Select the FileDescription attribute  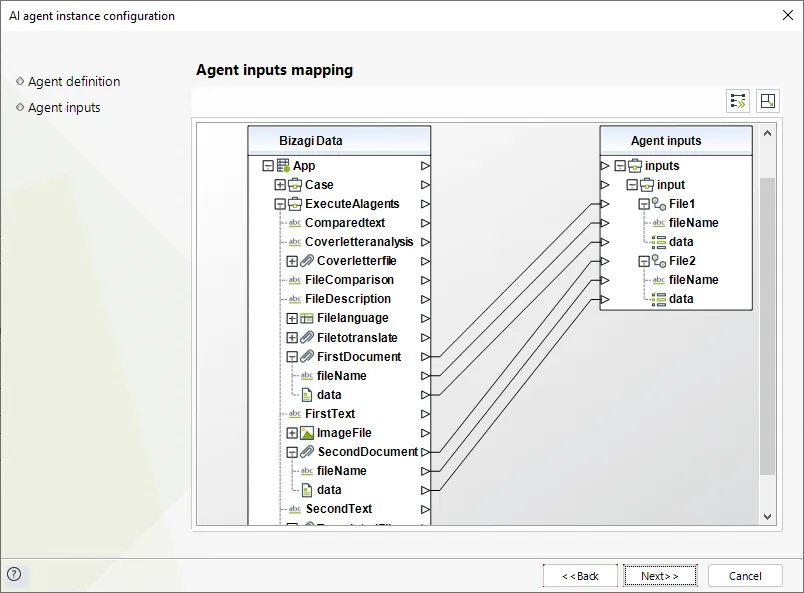(348, 299)
